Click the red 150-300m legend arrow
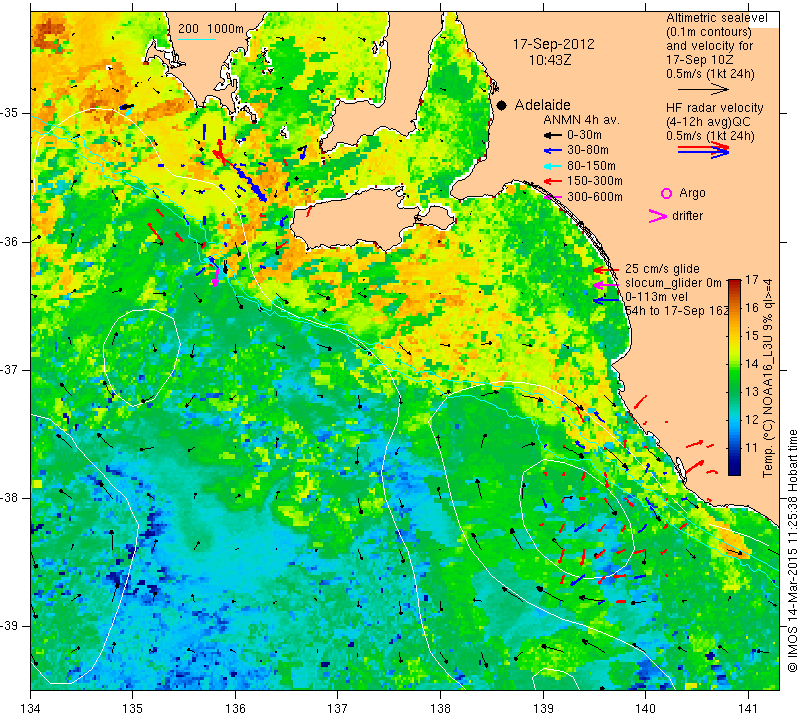 [x=552, y=181]
